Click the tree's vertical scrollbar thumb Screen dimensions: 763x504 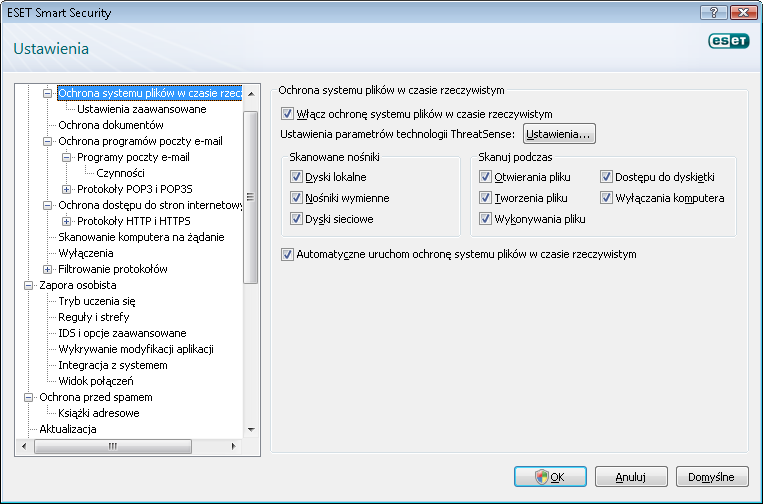[251, 197]
